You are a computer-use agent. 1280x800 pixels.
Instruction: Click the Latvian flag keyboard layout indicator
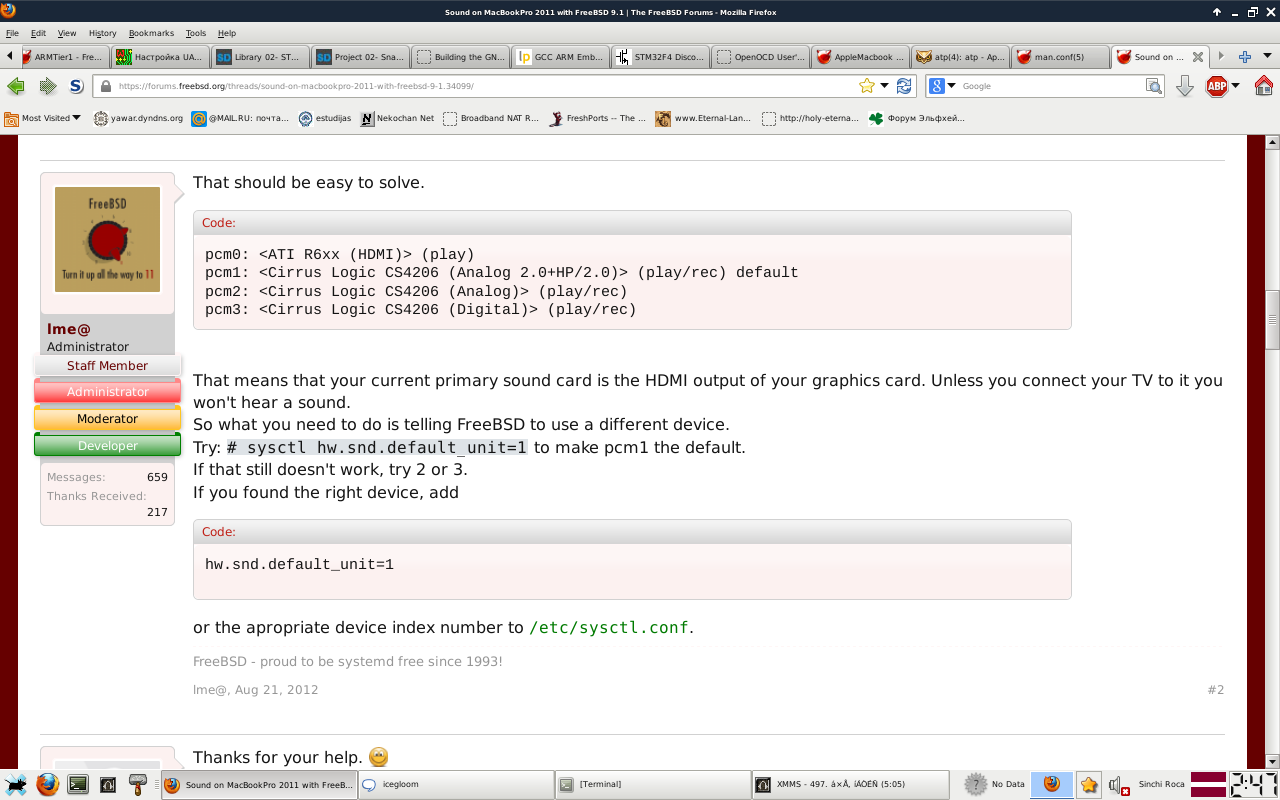1209,784
